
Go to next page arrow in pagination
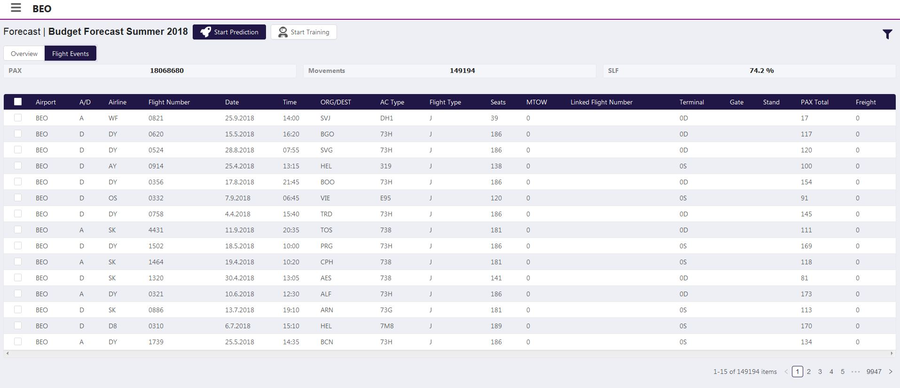pyautogui.click(x=890, y=371)
